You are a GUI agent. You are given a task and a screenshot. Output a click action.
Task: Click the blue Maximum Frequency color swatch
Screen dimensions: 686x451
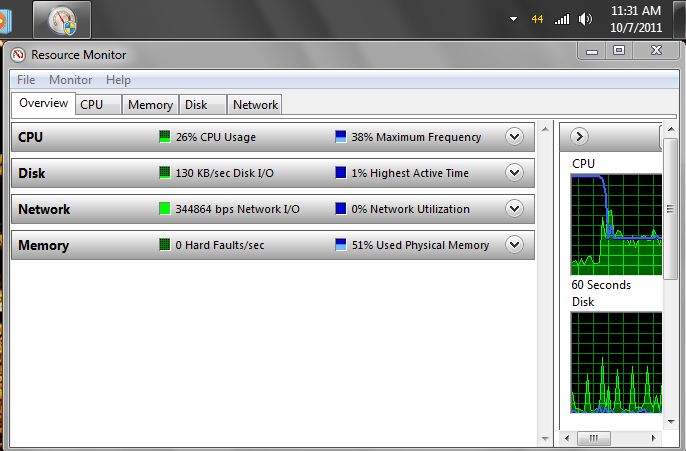[x=340, y=136]
